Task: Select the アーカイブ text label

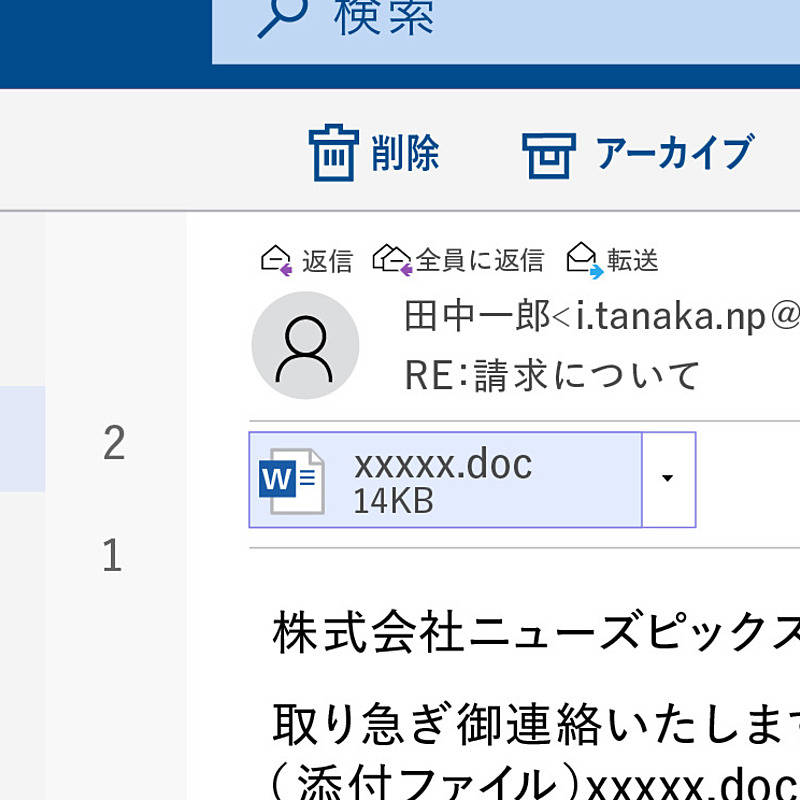Action: (674, 154)
